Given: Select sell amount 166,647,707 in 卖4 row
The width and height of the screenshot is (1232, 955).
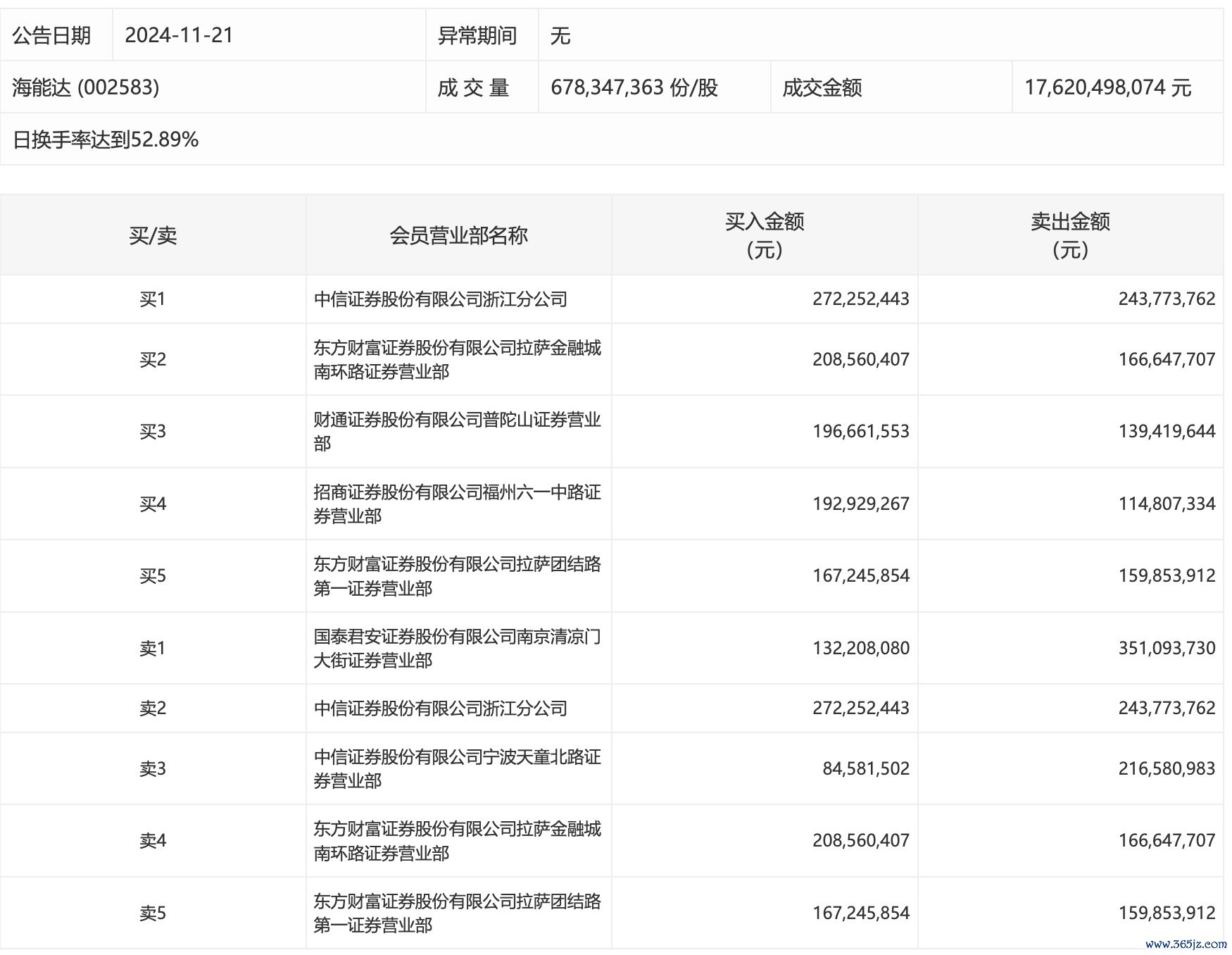Looking at the screenshot, I should click(x=1167, y=840).
